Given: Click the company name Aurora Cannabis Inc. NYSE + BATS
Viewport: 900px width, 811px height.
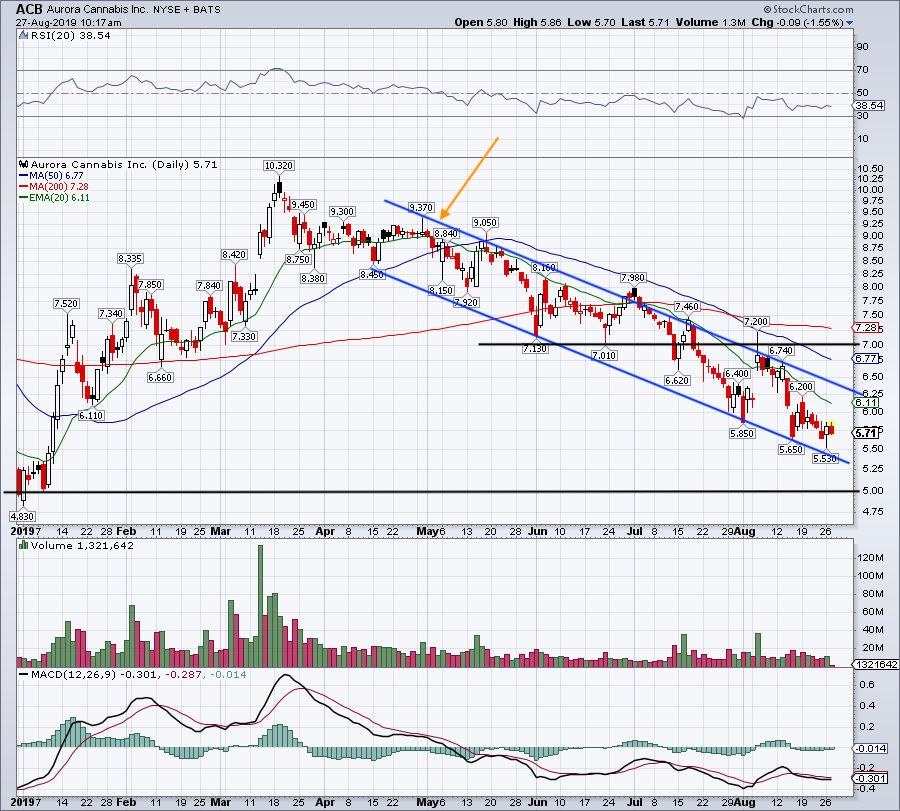Looking at the screenshot, I should tap(133, 10).
